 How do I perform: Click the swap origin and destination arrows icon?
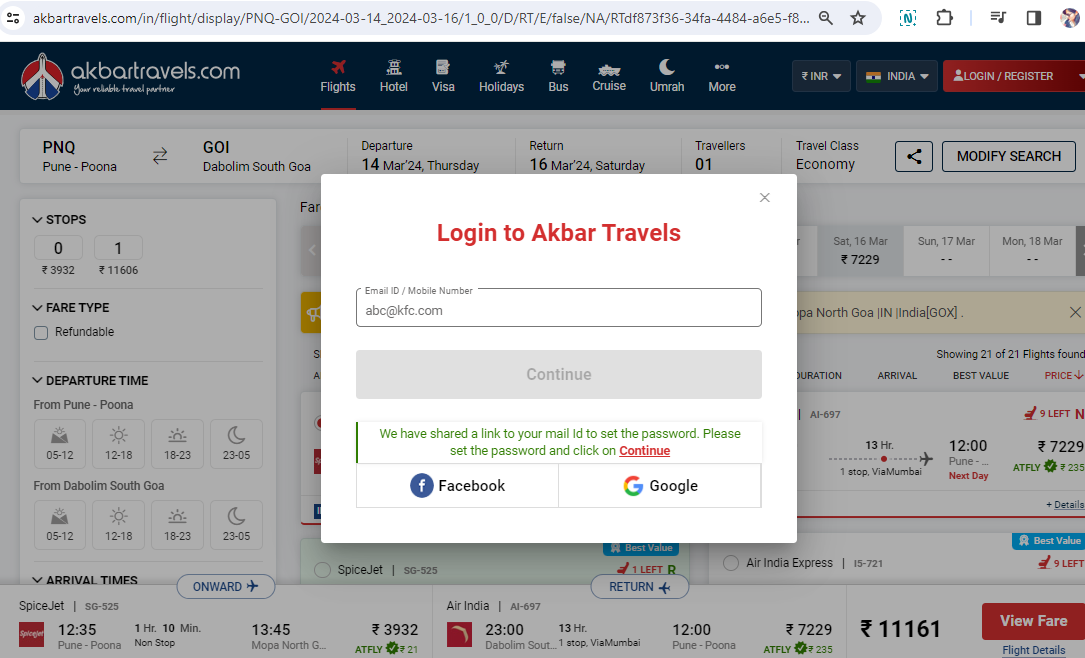tap(160, 156)
